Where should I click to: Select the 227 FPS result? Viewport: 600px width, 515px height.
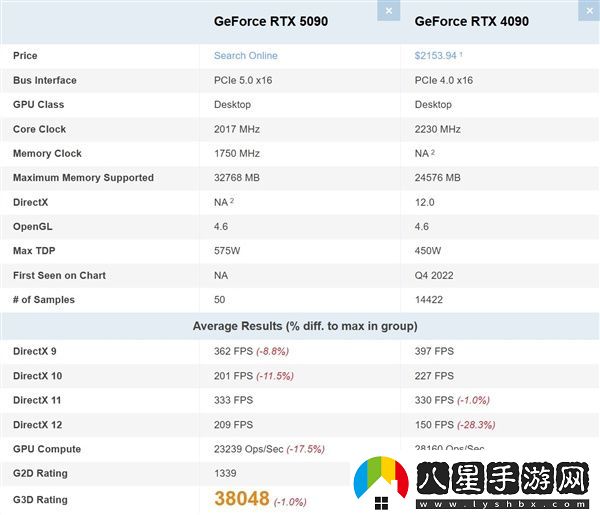click(434, 376)
